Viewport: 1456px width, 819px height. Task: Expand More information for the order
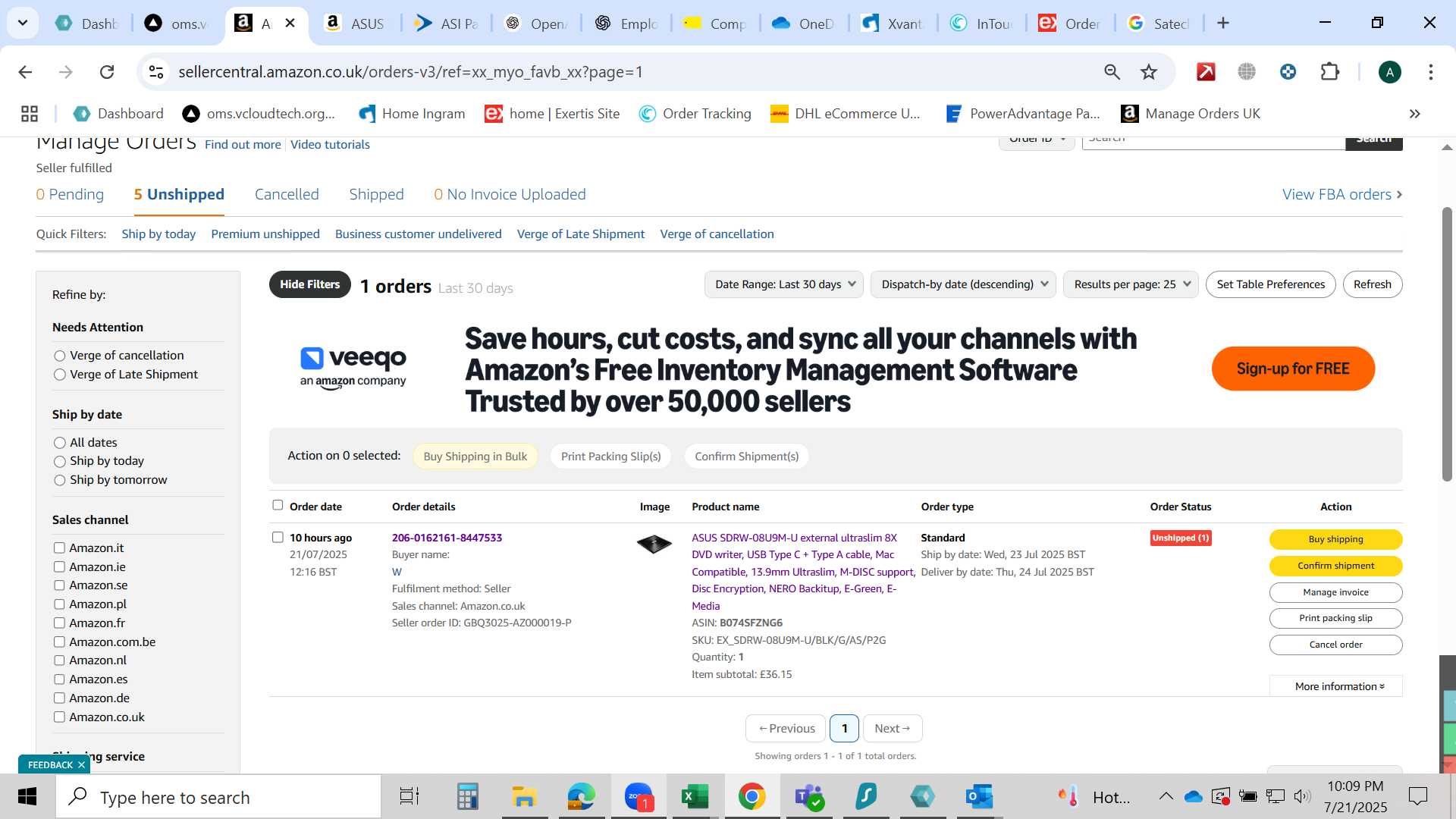point(1338,686)
